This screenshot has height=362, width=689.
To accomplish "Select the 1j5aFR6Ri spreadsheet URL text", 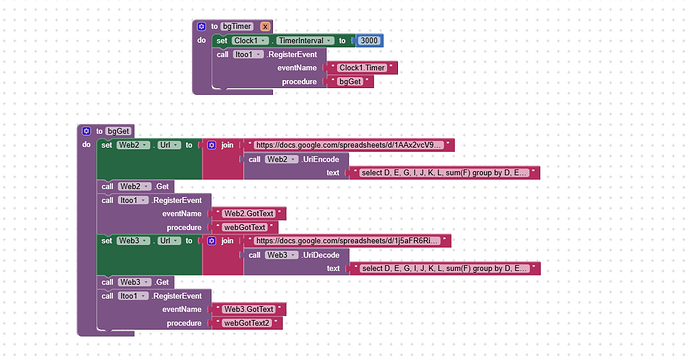I will click(x=347, y=241).
